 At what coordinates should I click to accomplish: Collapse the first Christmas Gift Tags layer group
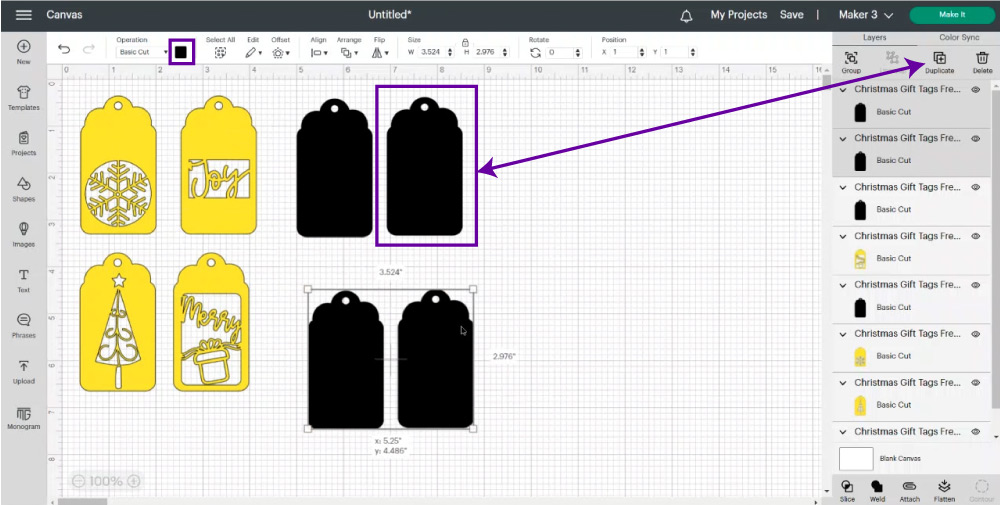pos(843,89)
